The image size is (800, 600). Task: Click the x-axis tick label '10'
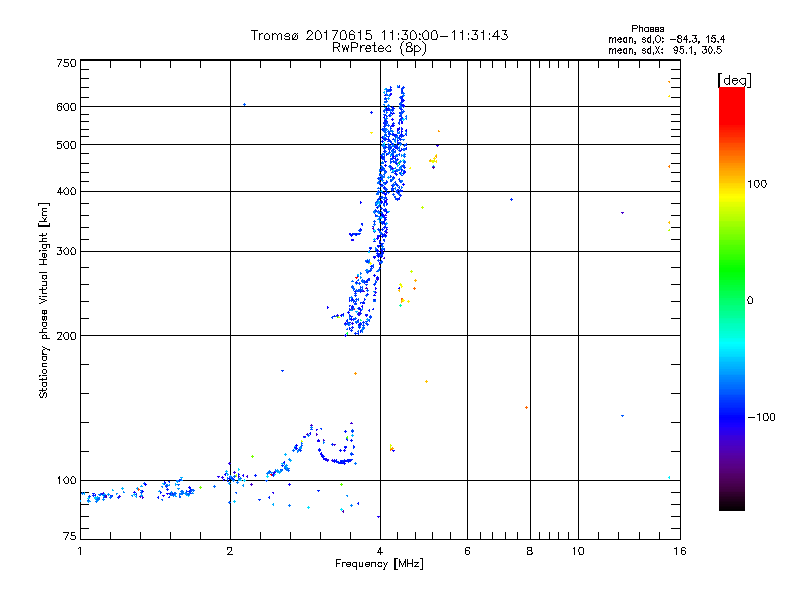click(x=578, y=551)
